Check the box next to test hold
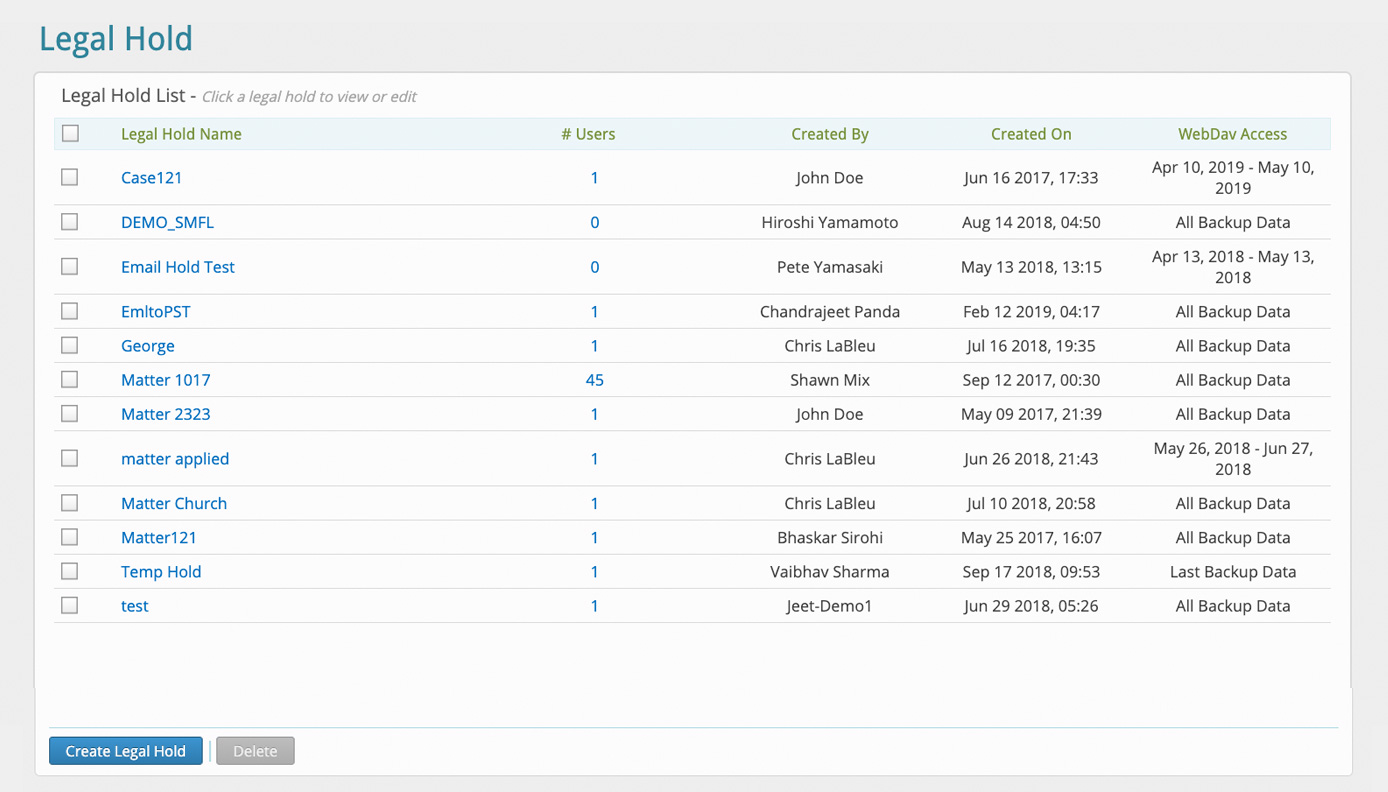 point(70,604)
